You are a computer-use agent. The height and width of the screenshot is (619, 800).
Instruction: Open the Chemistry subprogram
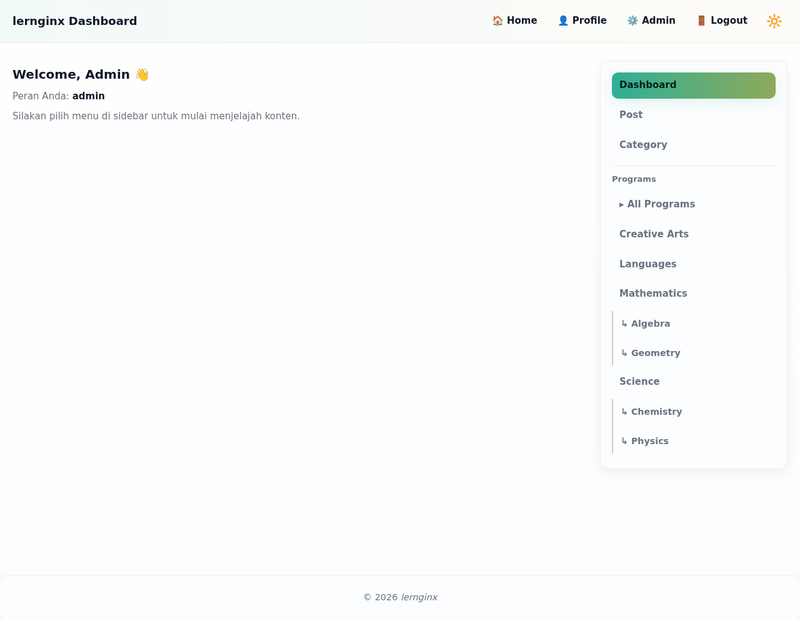[x=694, y=412]
